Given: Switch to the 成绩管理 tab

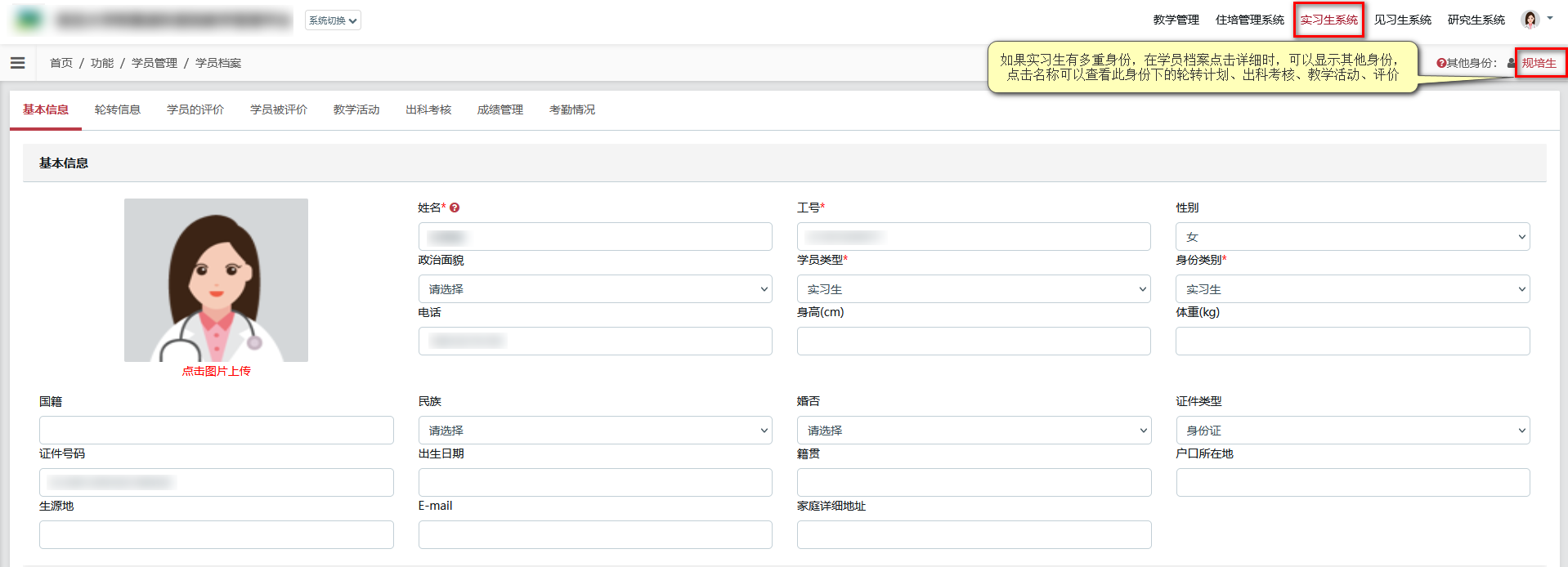Looking at the screenshot, I should (500, 109).
